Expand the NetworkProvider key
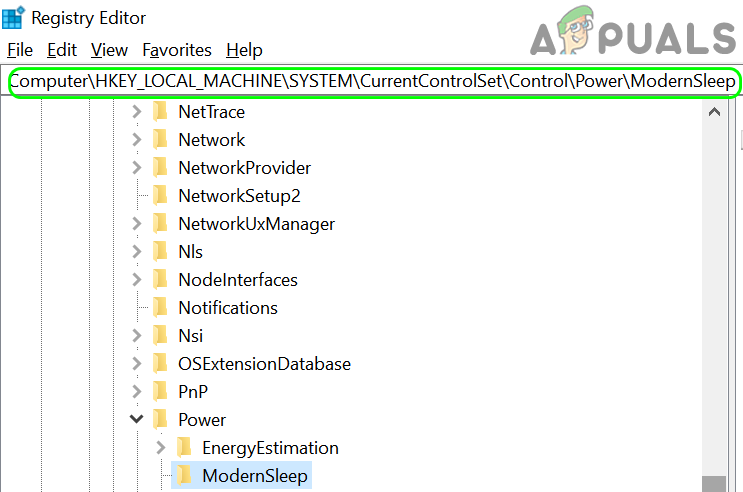Viewport: 743px width, 492px height. tap(137, 168)
